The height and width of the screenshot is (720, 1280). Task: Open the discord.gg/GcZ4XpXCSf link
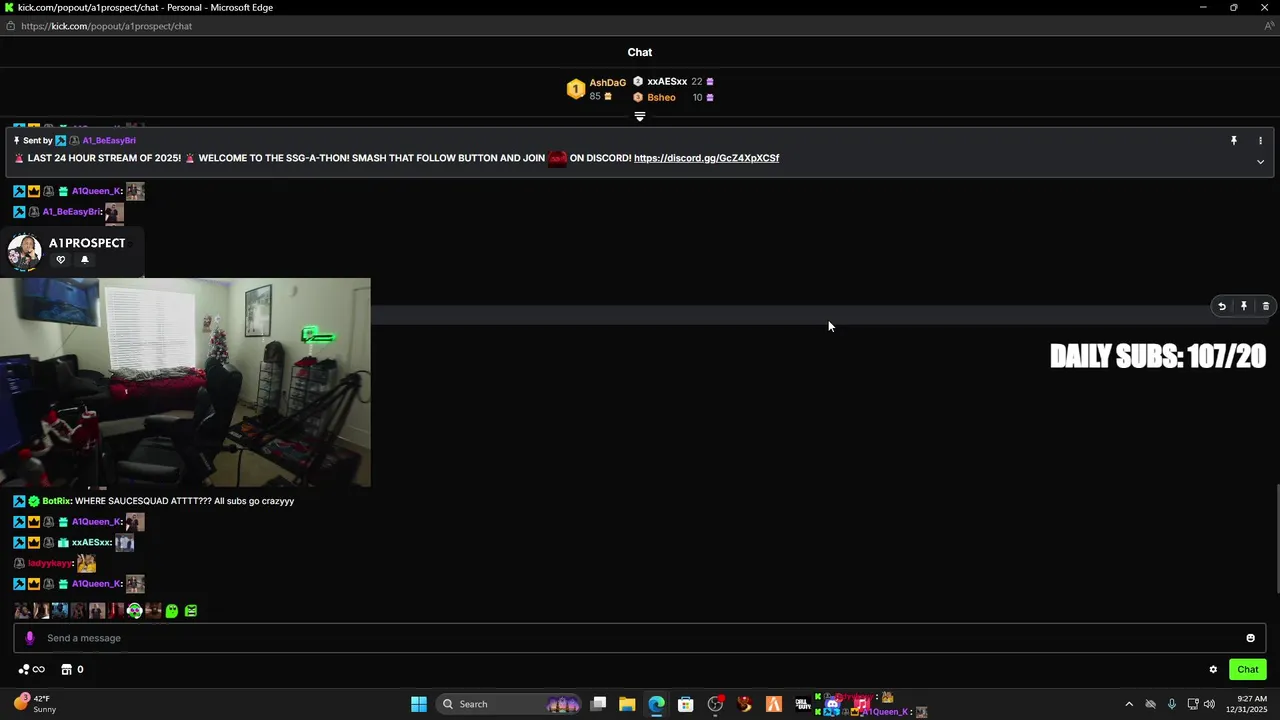pyautogui.click(x=706, y=158)
